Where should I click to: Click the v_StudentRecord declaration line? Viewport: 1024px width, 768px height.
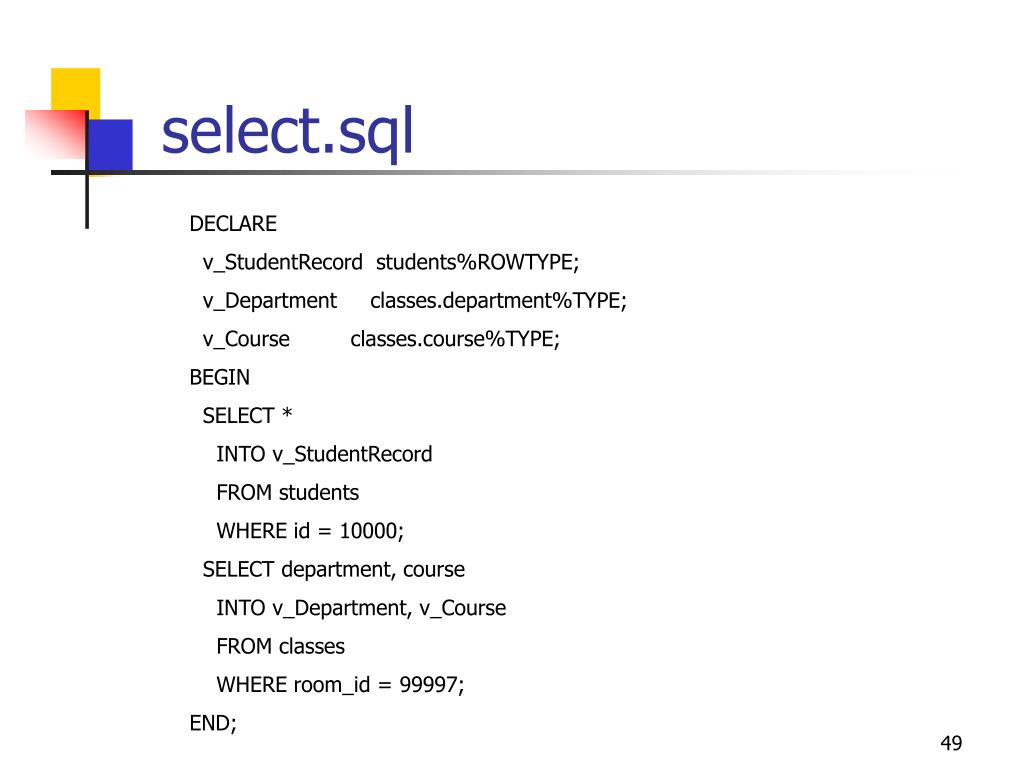tap(391, 263)
